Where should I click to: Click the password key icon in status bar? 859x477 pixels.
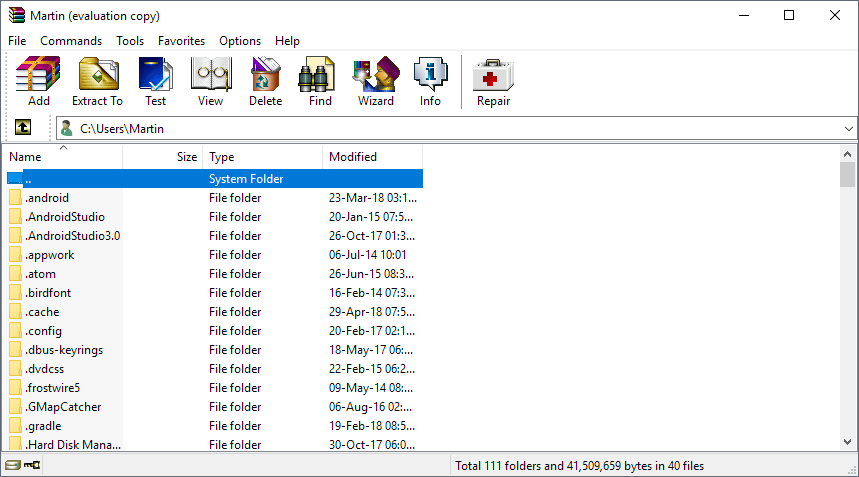(x=32, y=465)
